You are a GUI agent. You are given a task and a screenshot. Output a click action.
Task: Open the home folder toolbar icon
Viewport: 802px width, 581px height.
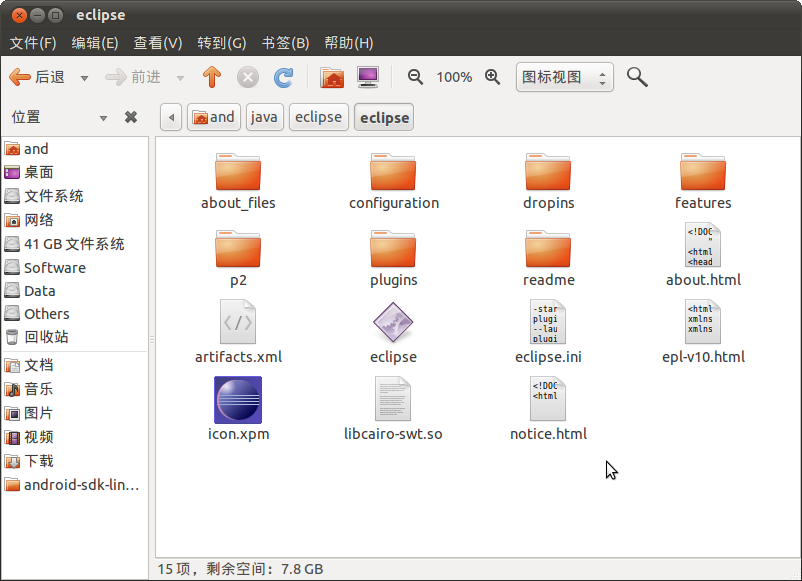[x=332, y=77]
